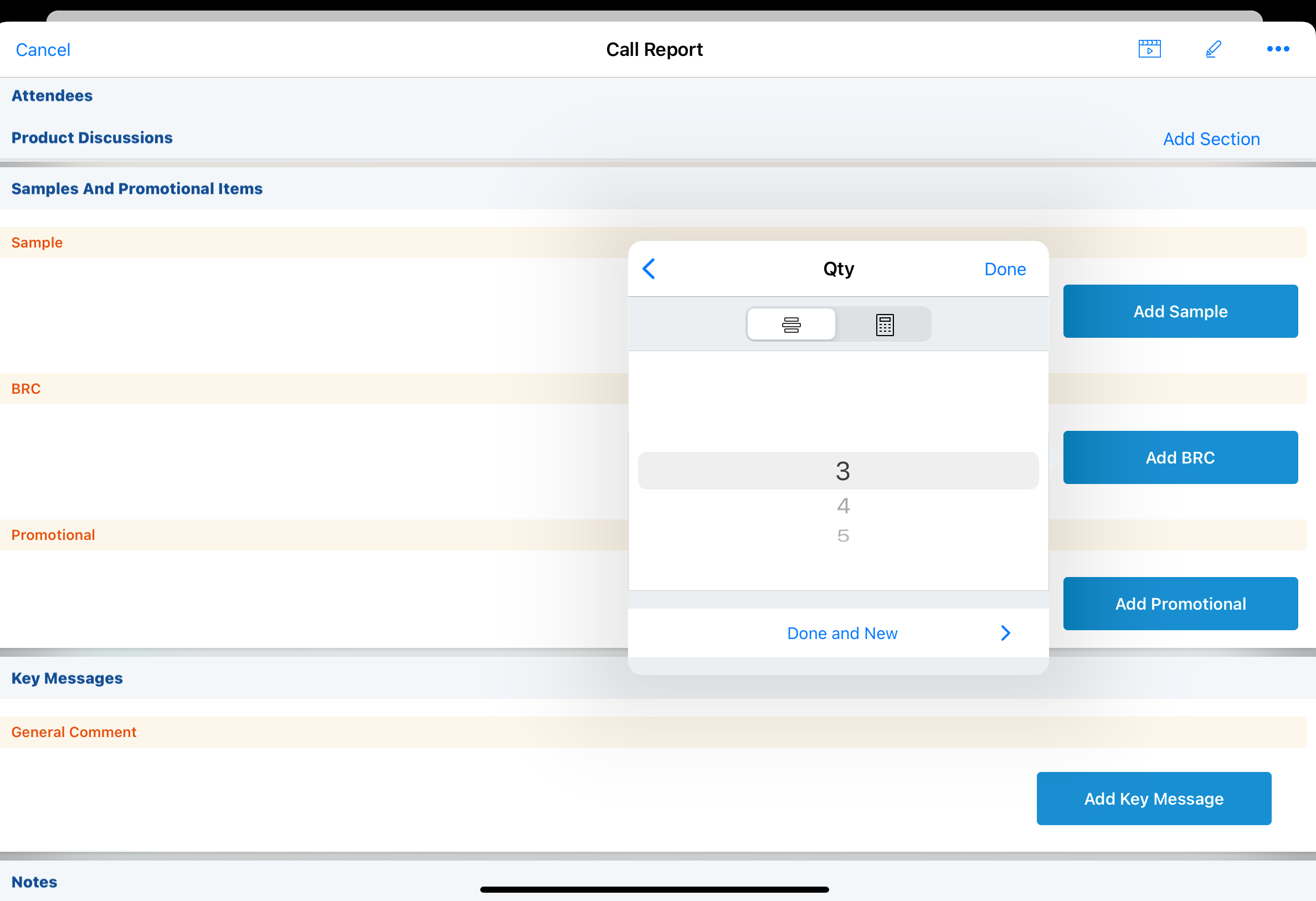Image resolution: width=1316 pixels, height=901 pixels.
Task: Choose Done and New option
Action: point(841,633)
